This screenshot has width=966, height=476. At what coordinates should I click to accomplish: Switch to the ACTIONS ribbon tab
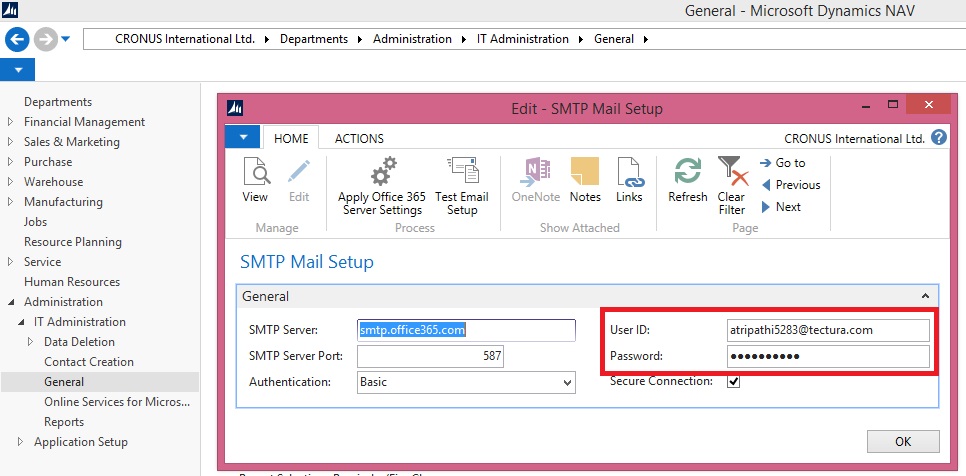click(x=359, y=139)
